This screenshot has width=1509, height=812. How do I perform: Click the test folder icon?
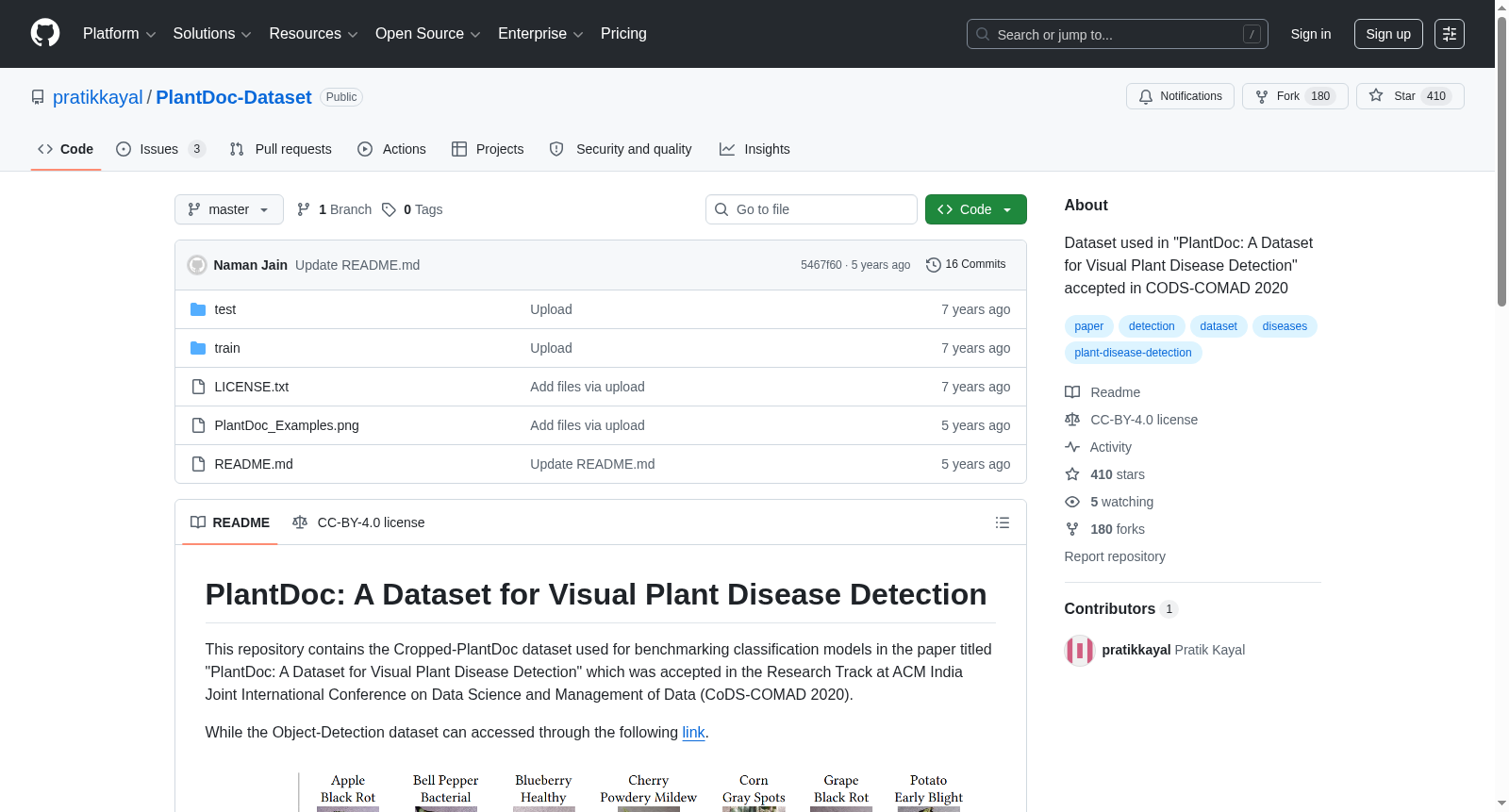(x=198, y=309)
